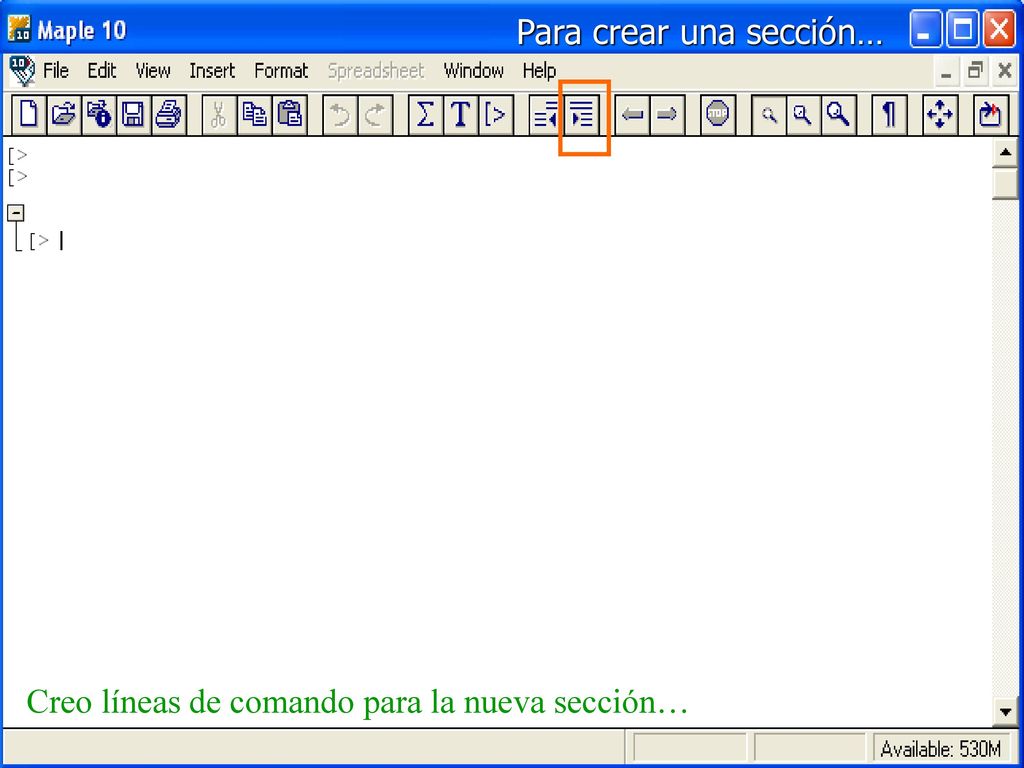Minimize the inner worksheet window

[946, 71]
